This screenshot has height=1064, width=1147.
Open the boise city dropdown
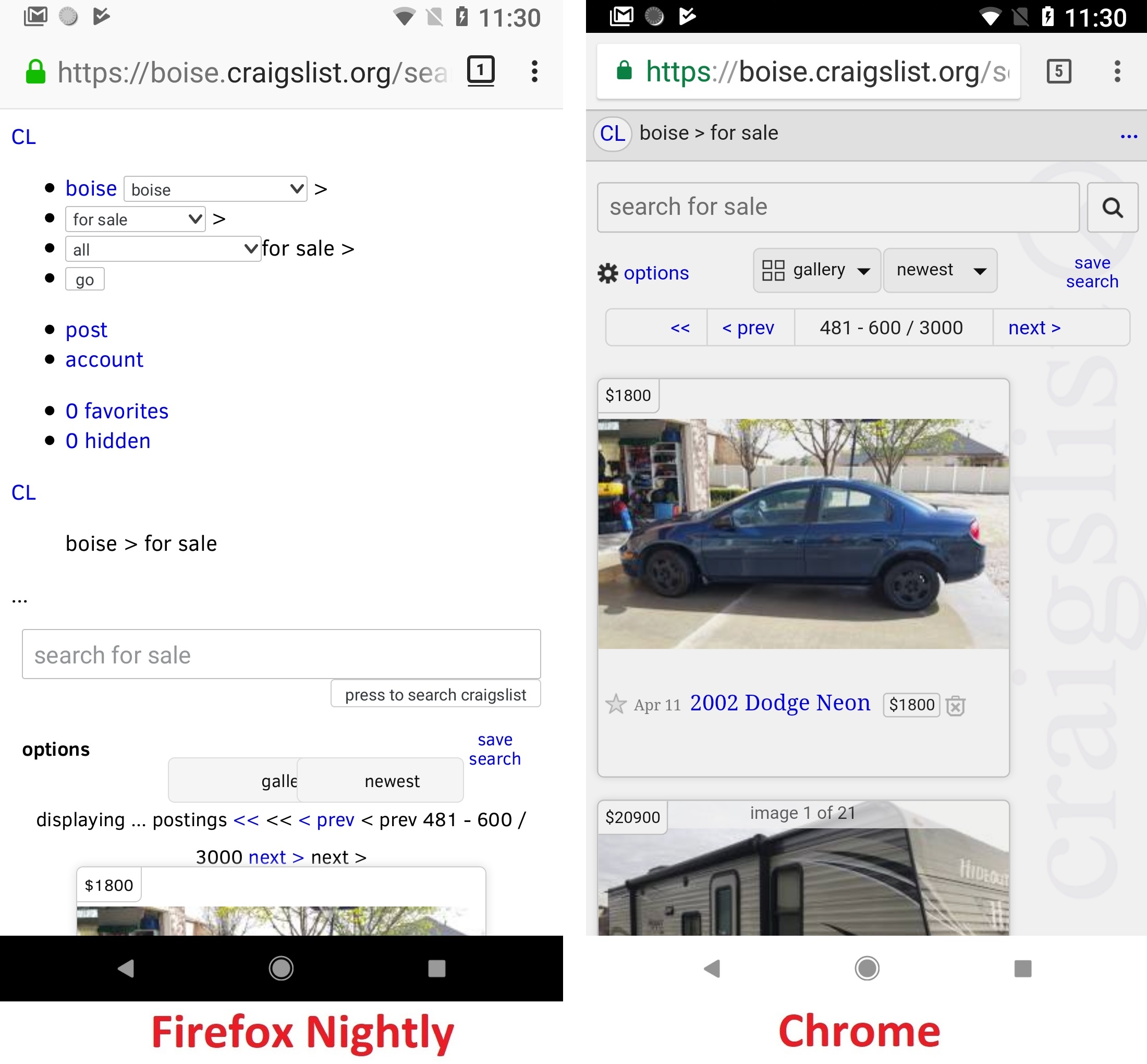point(215,189)
